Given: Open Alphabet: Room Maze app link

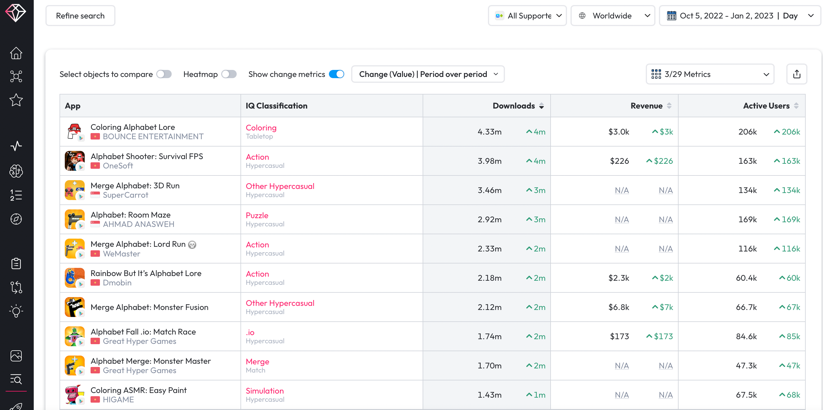Looking at the screenshot, I should pos(130,215).
